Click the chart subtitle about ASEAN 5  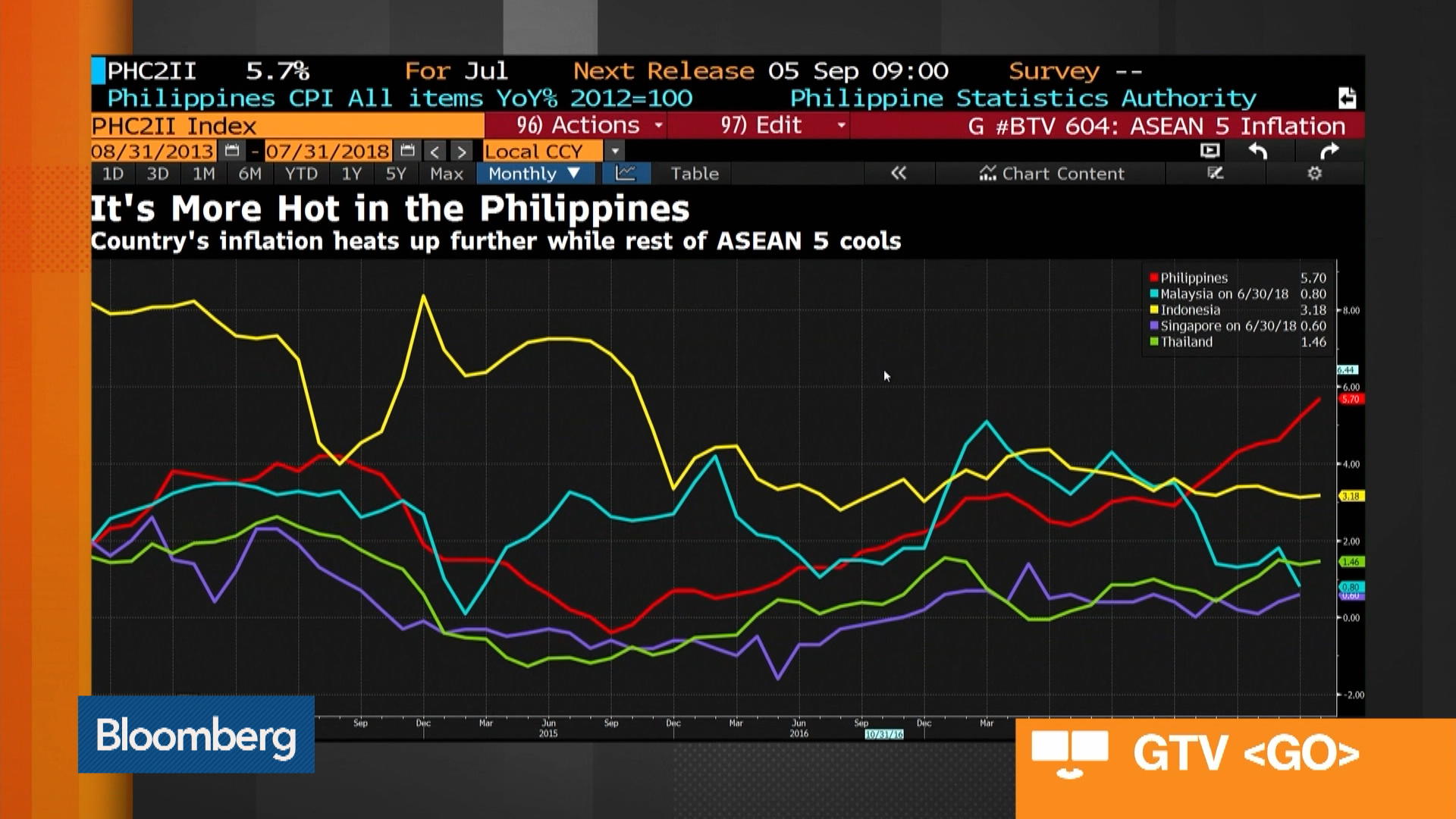tap(496, 242)
